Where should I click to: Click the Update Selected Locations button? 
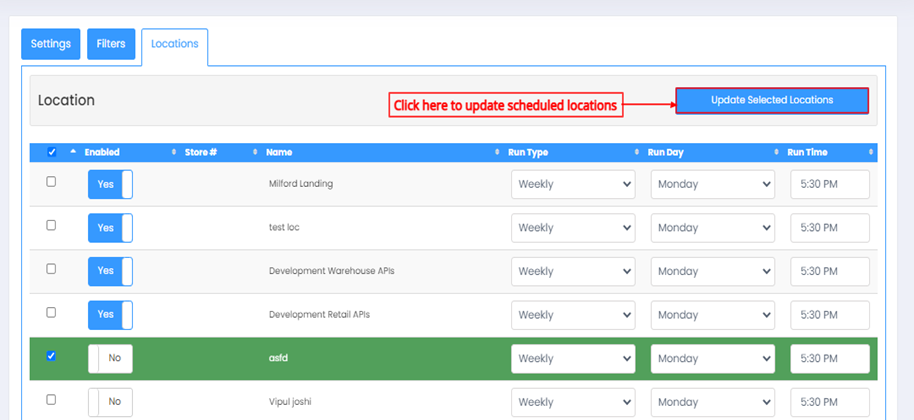772,100
